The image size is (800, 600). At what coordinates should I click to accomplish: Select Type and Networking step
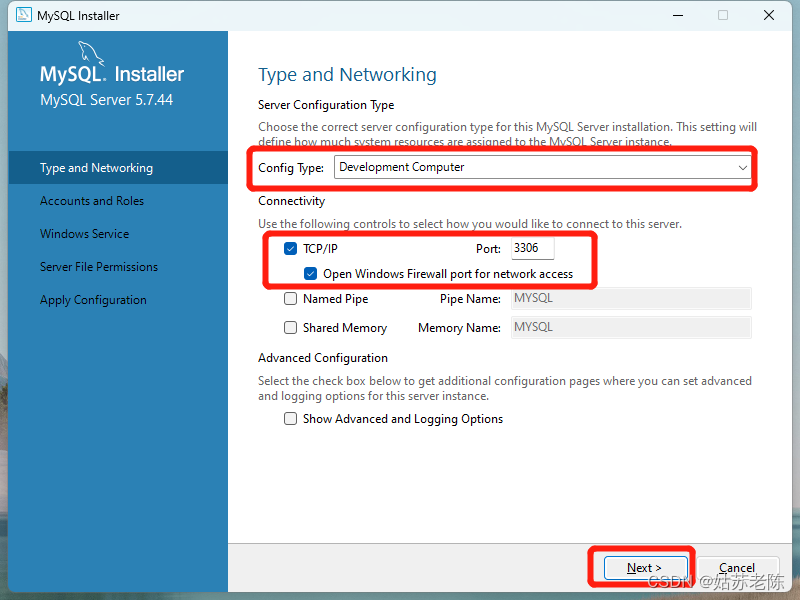(x=118, y=168)
